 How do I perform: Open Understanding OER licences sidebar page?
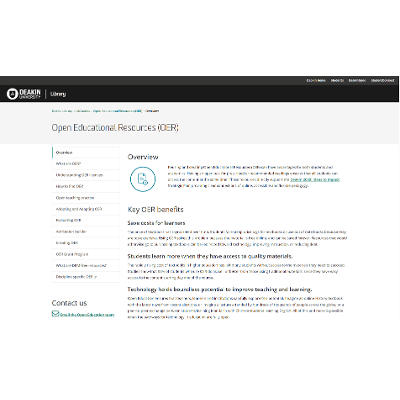(86, 175)
